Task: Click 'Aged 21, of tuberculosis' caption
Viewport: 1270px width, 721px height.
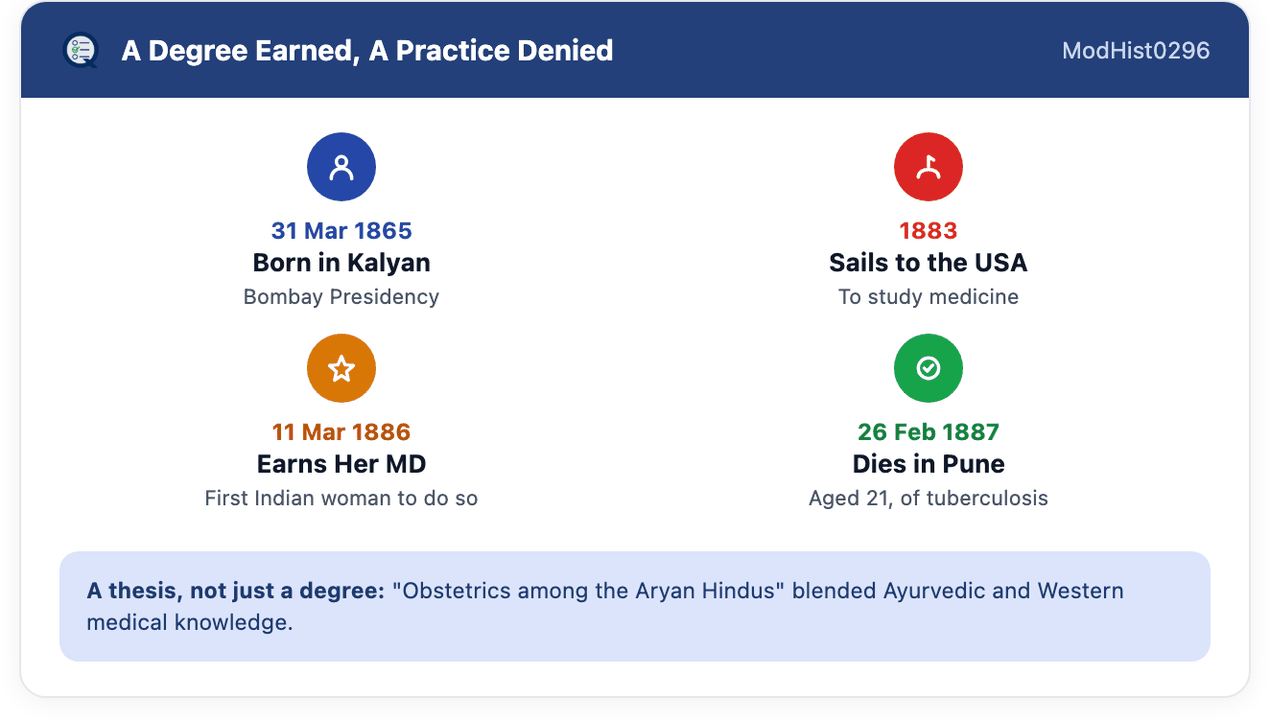Action: click(x=928, y=498)
